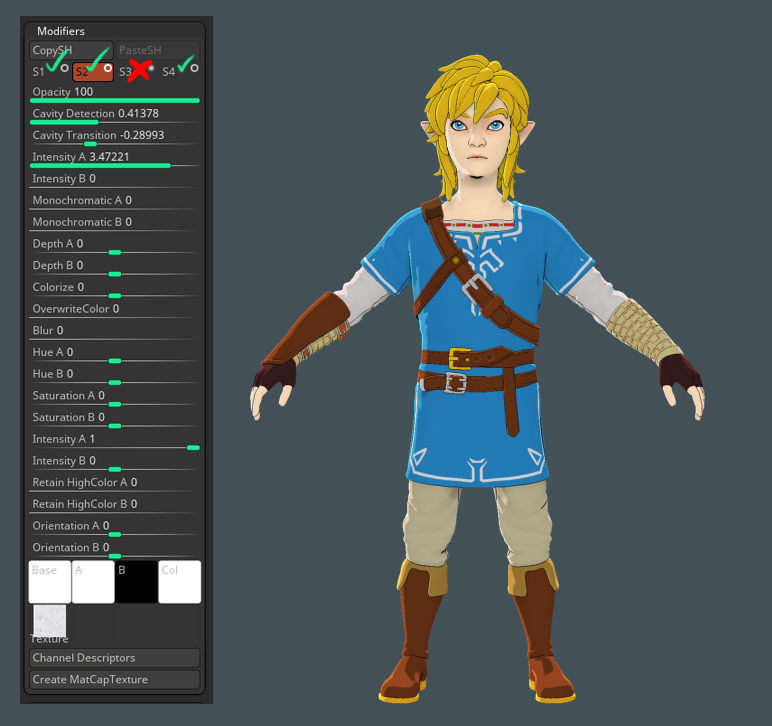Click the Colorize slider
The height and width of the screenshot is (726, 772).
[114, 289]
